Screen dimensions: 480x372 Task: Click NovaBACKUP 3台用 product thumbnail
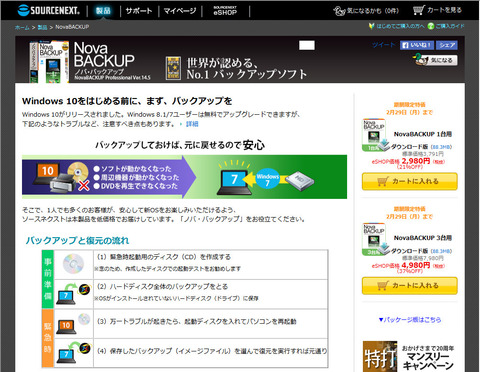click(x=375, y=239)
